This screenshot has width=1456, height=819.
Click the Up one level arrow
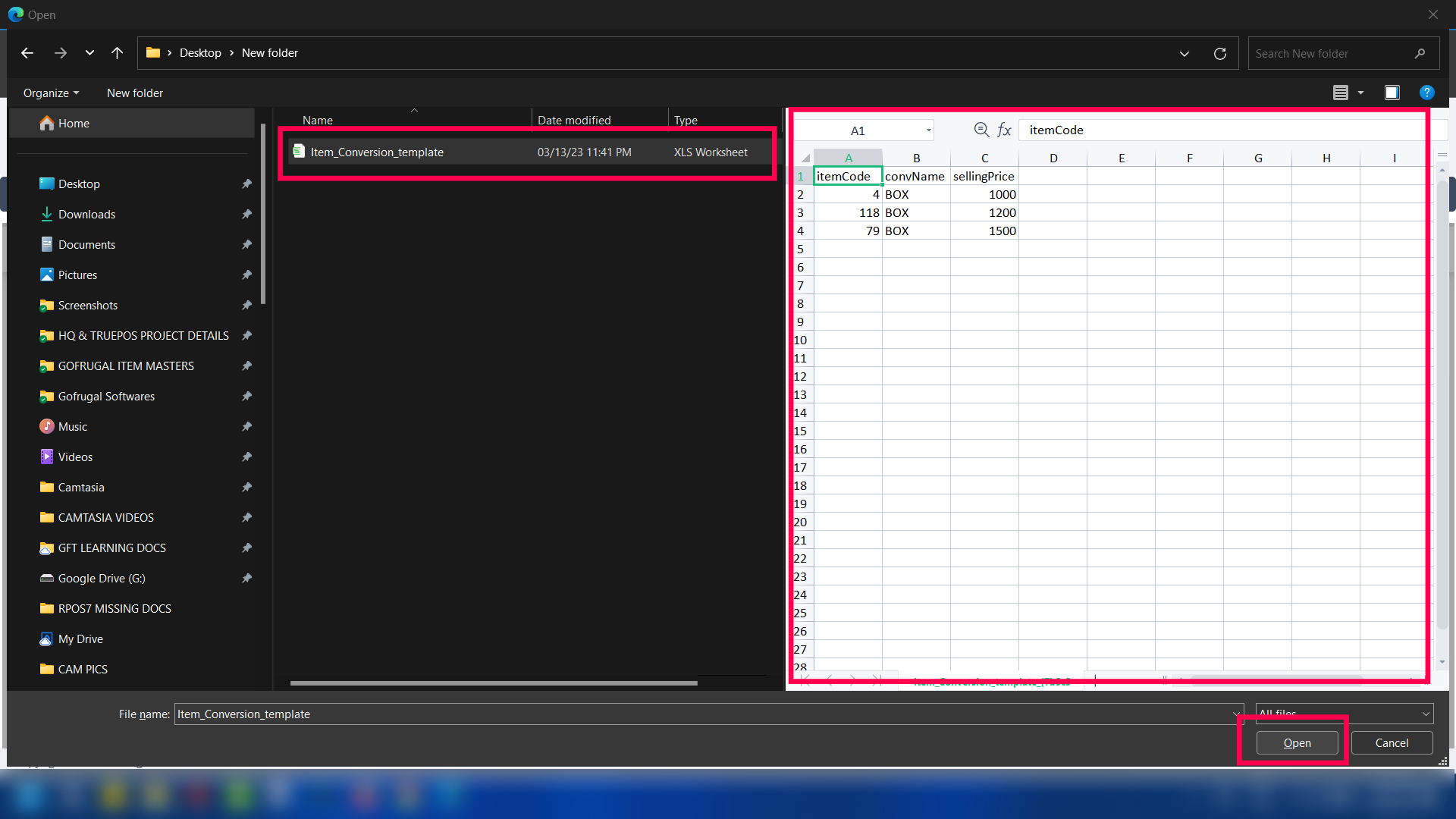point(117,53)
